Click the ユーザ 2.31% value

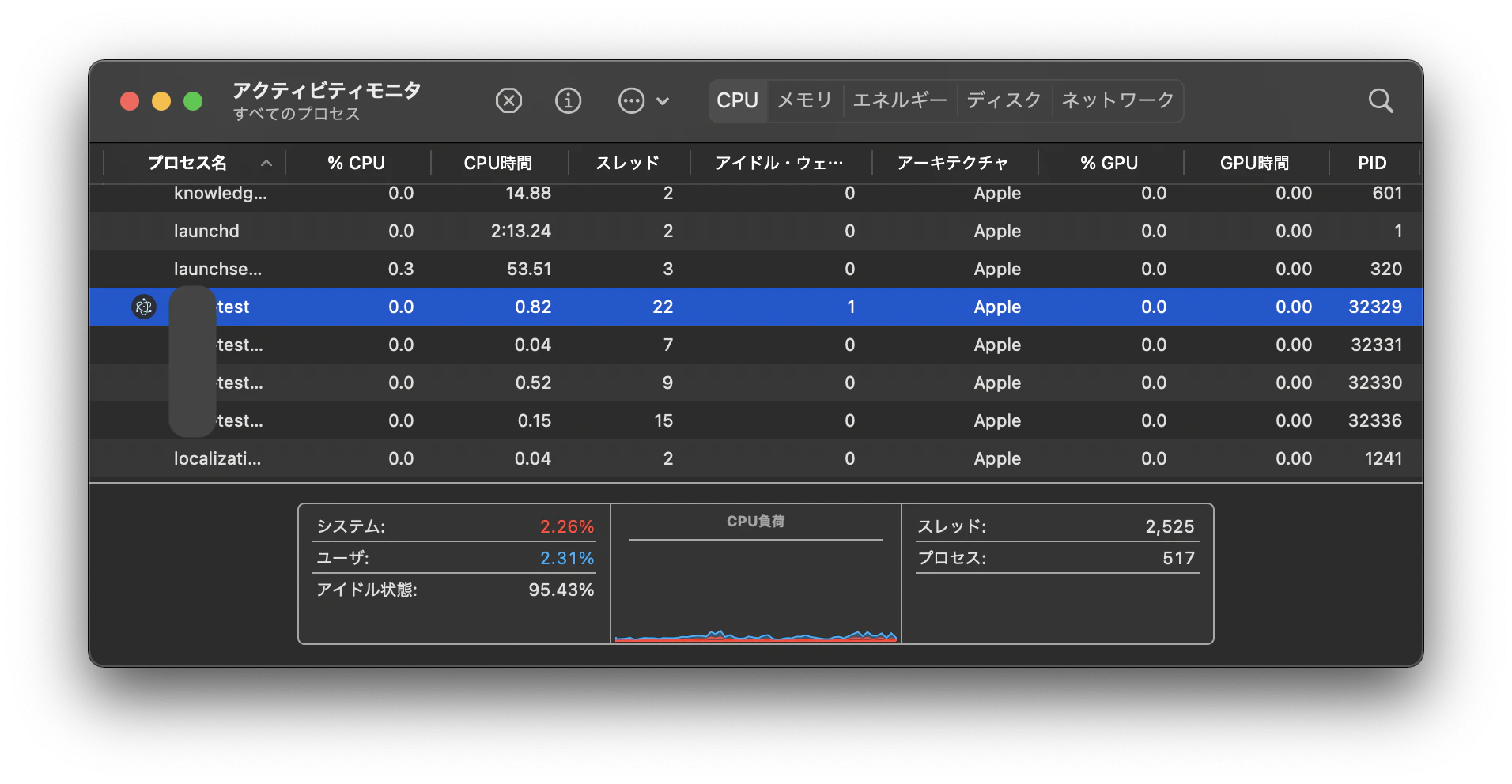[567, 558]
